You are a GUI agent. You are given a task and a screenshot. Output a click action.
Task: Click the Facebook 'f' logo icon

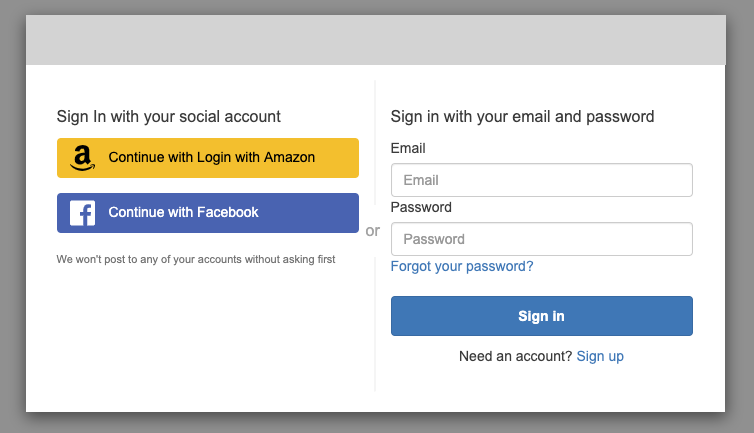(x=82, y=213)
